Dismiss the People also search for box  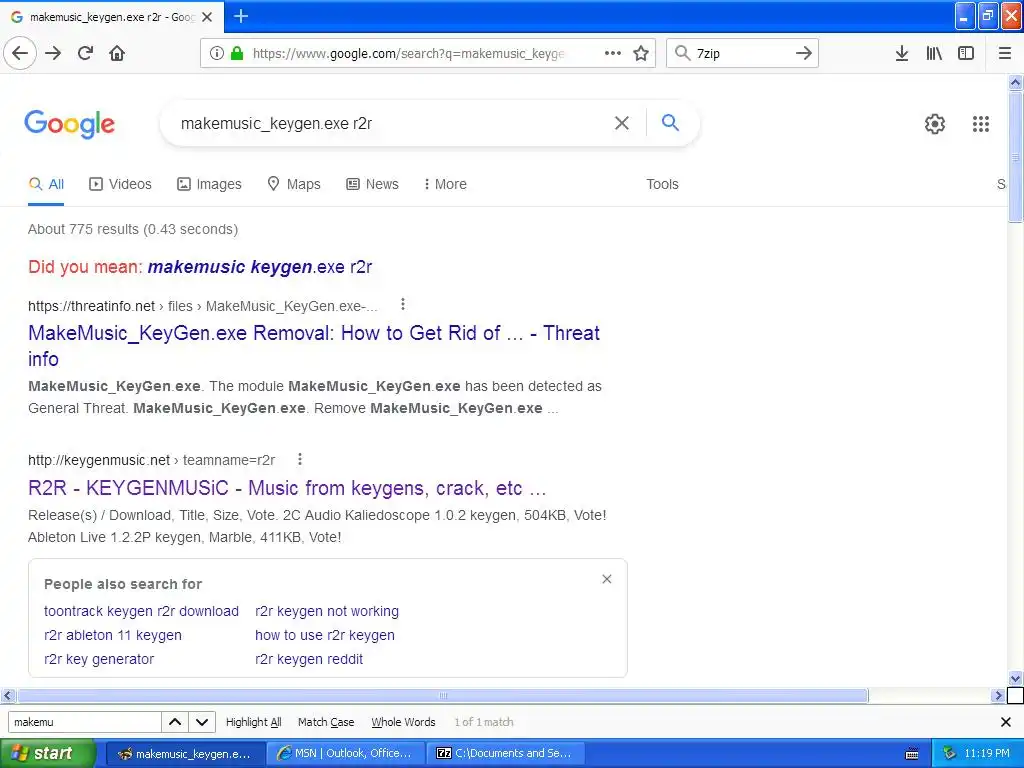607,579
